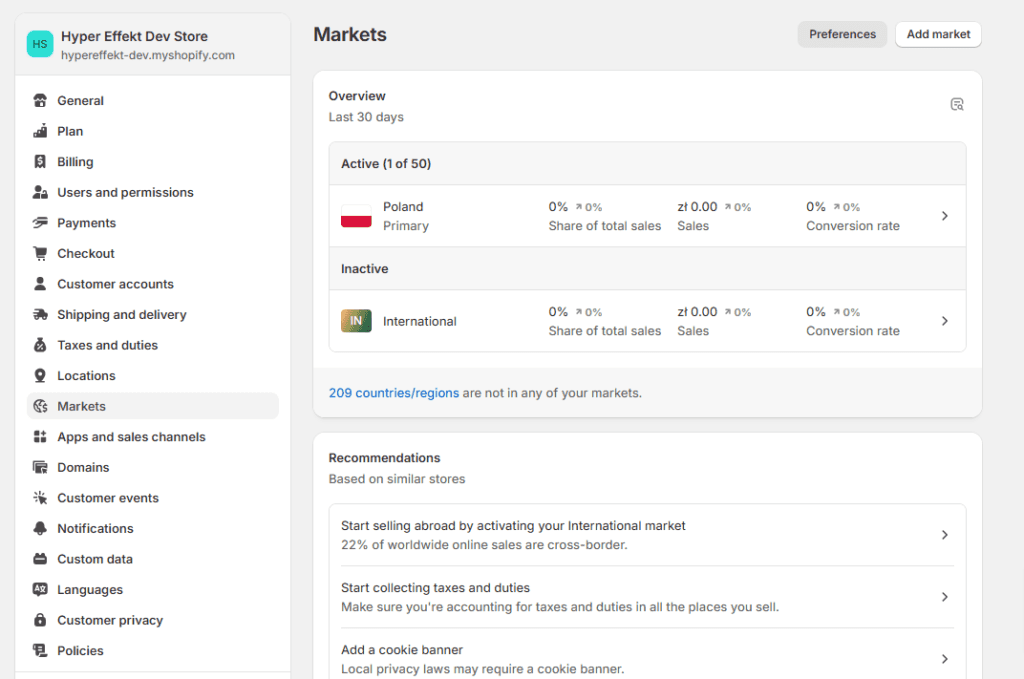Click the Users and permissions icon

[40, 193]
